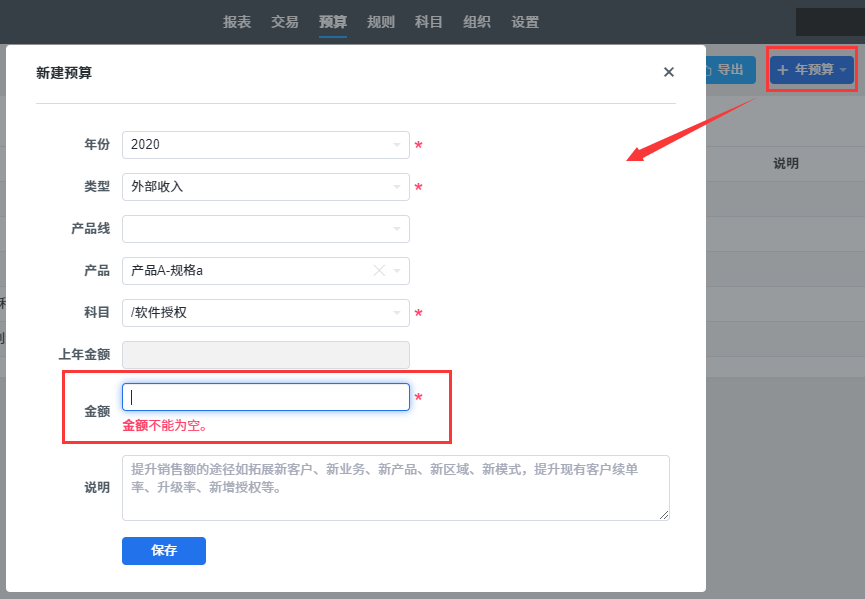
Task: Click the 导出 export button
Action: (x=729, y=70)
